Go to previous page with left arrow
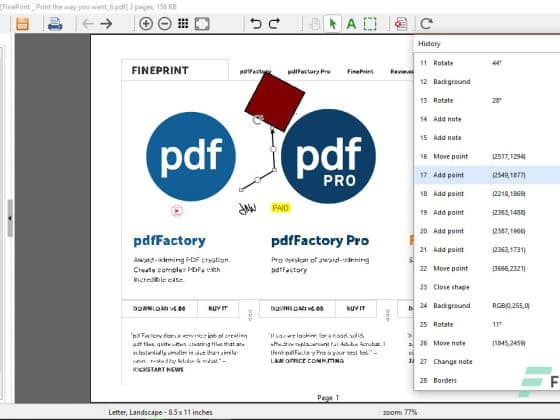 pos(88,24)
